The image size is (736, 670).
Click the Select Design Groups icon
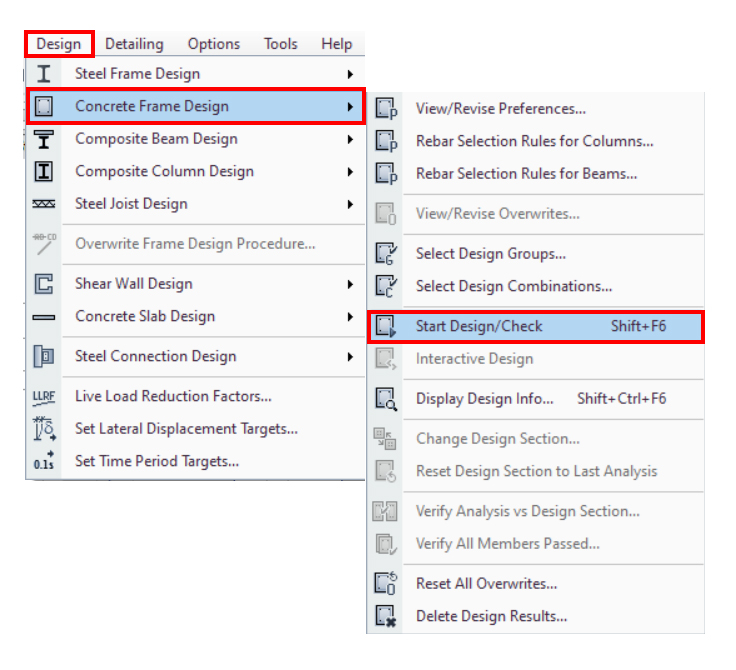(386, 254)
